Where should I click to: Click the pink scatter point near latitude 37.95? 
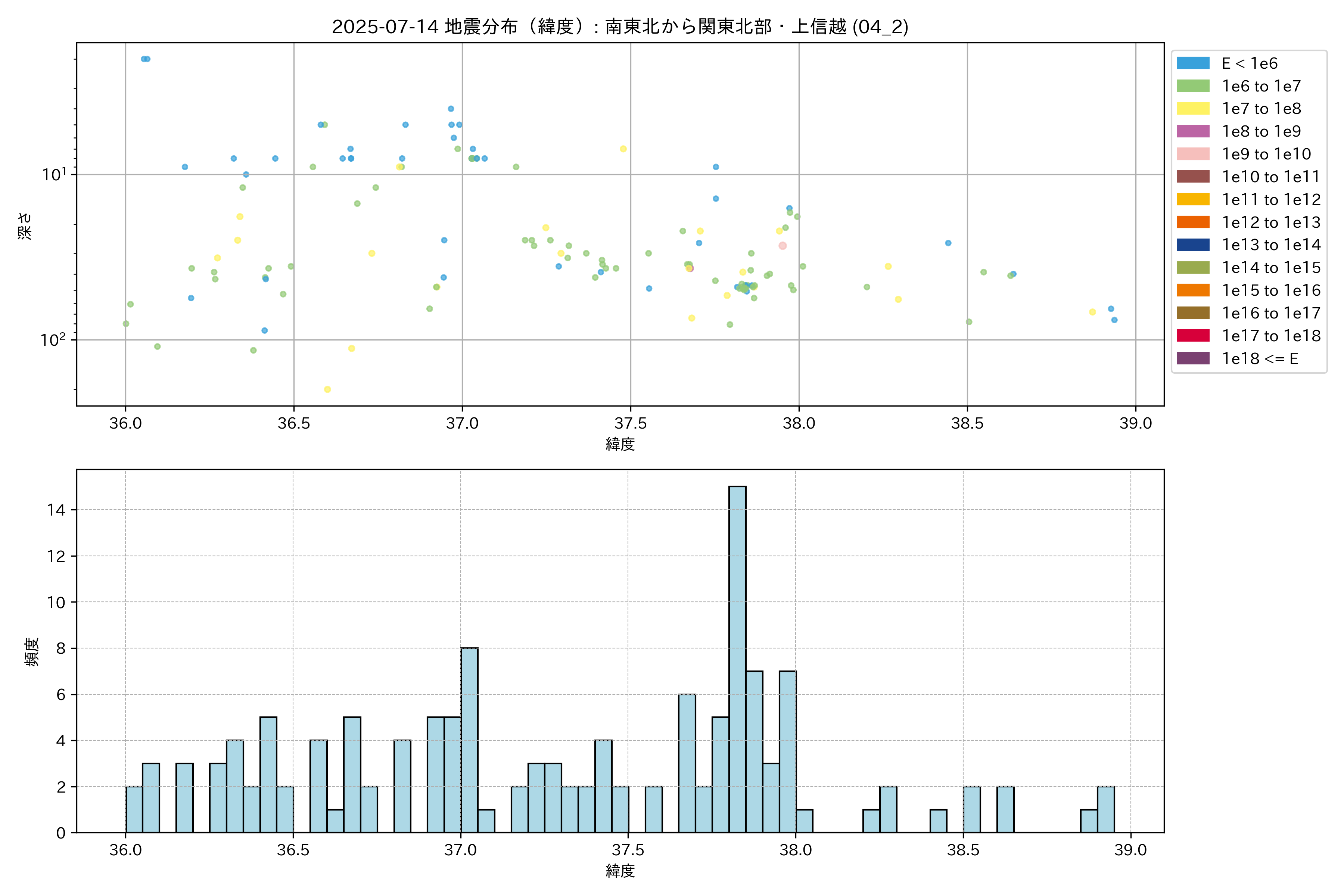click(782, 246)
